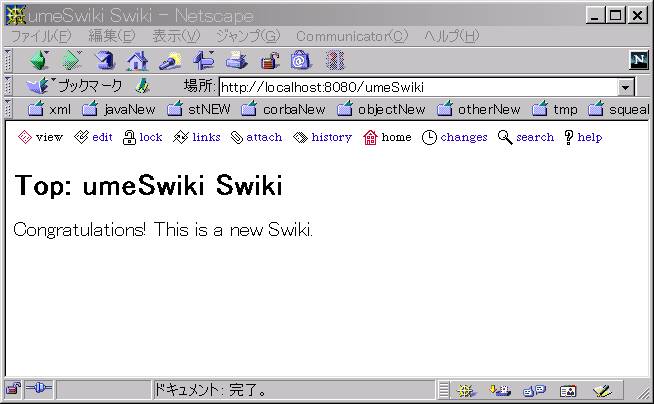654x404 pixels.
Task: Click the changes link
Action: 464,138
